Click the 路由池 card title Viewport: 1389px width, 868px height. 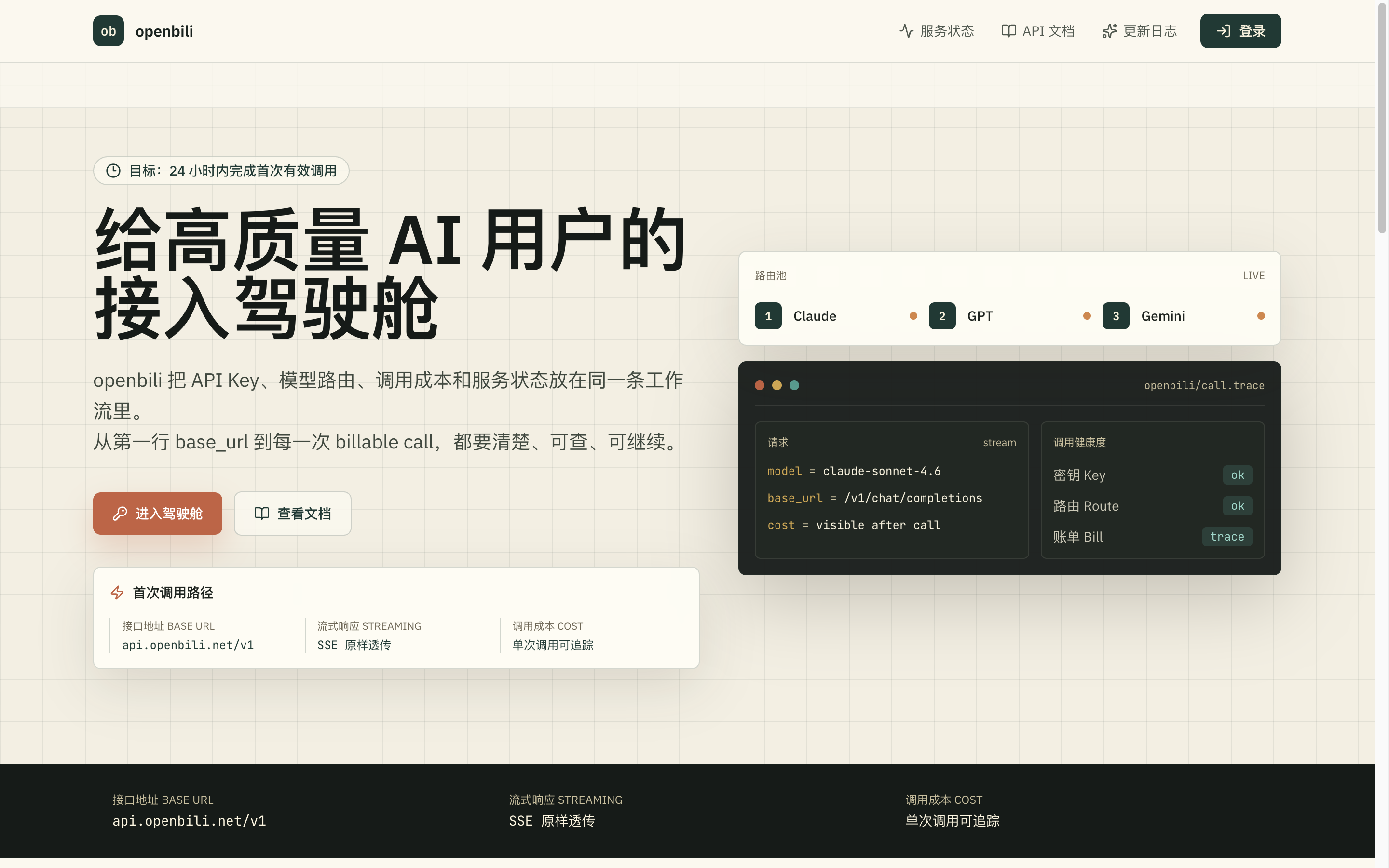pos(770,275)
